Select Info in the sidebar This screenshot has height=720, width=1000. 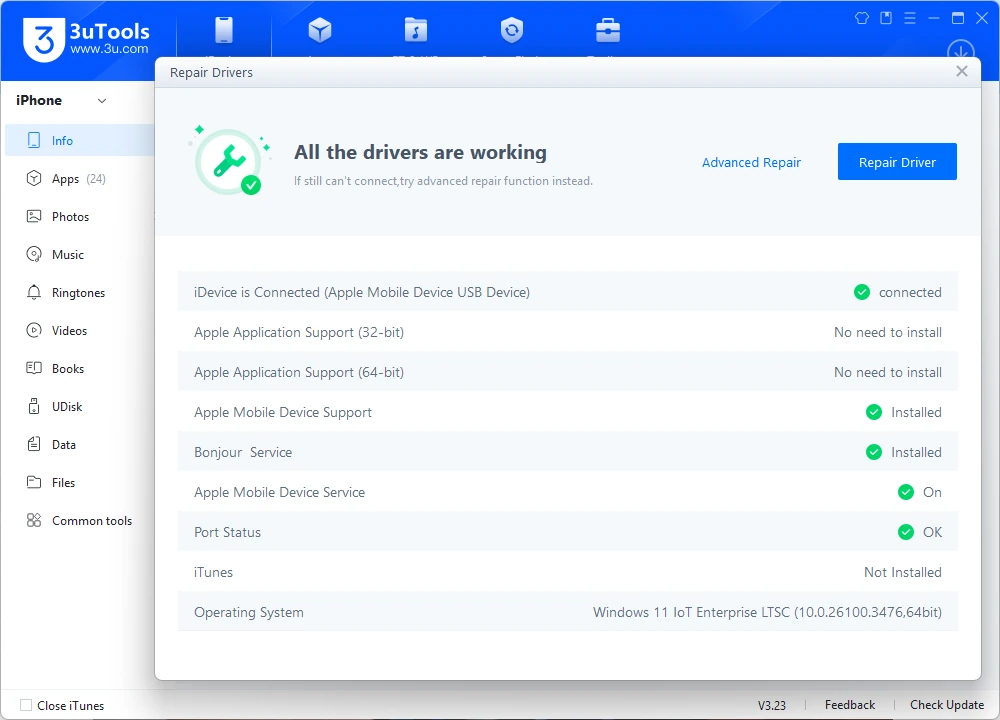[x=80, y=140]
